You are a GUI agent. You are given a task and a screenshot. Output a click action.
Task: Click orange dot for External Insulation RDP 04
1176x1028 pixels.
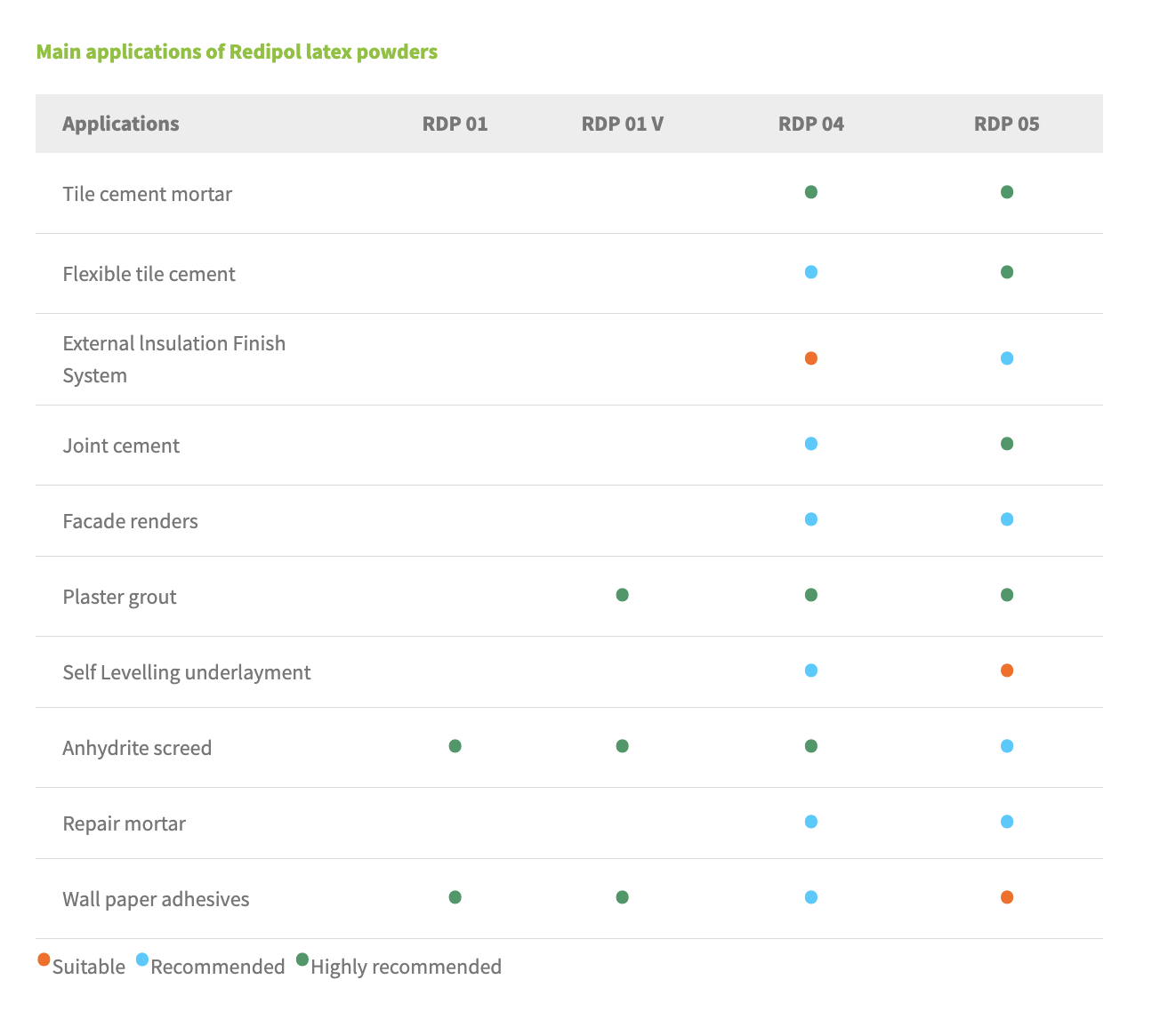pyautogui.click(x=810, y=358)
